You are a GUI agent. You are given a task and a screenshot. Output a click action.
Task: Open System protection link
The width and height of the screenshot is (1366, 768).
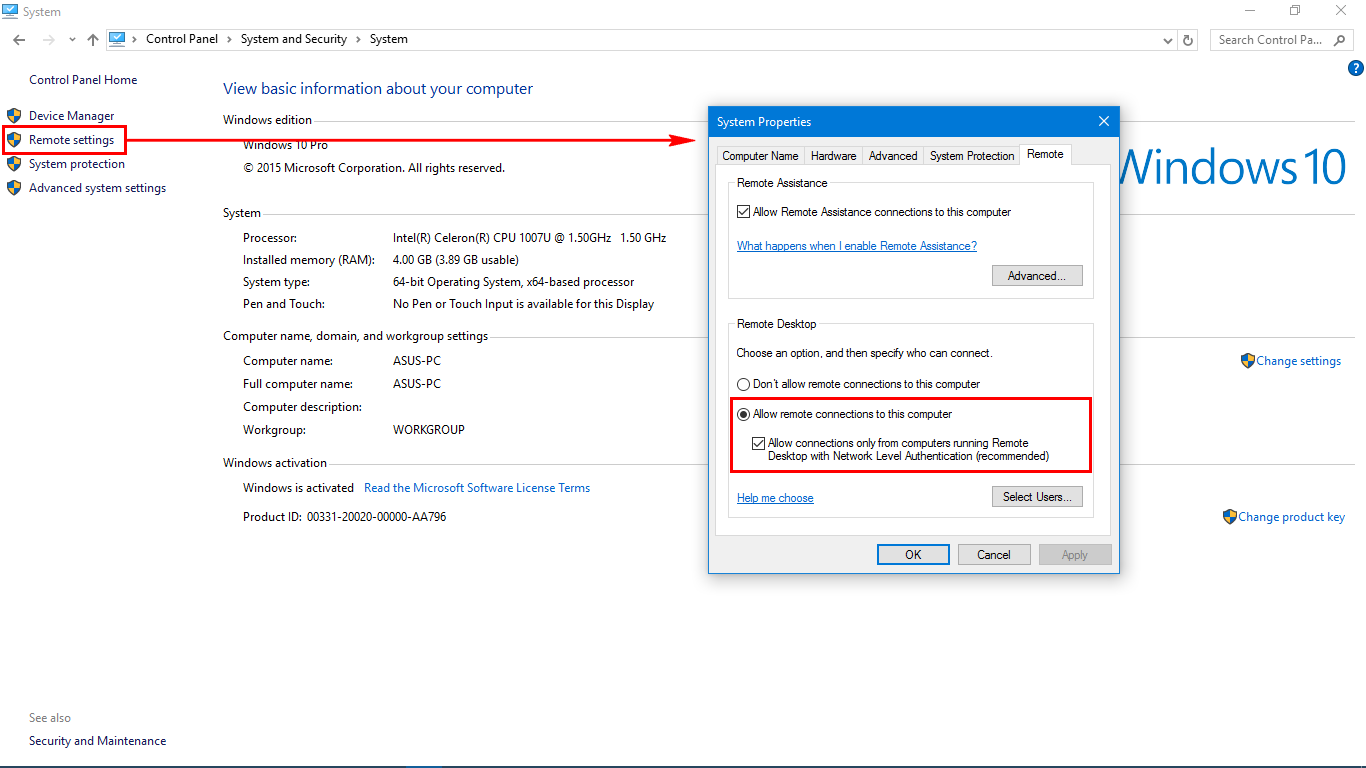(x=77, y=164)
